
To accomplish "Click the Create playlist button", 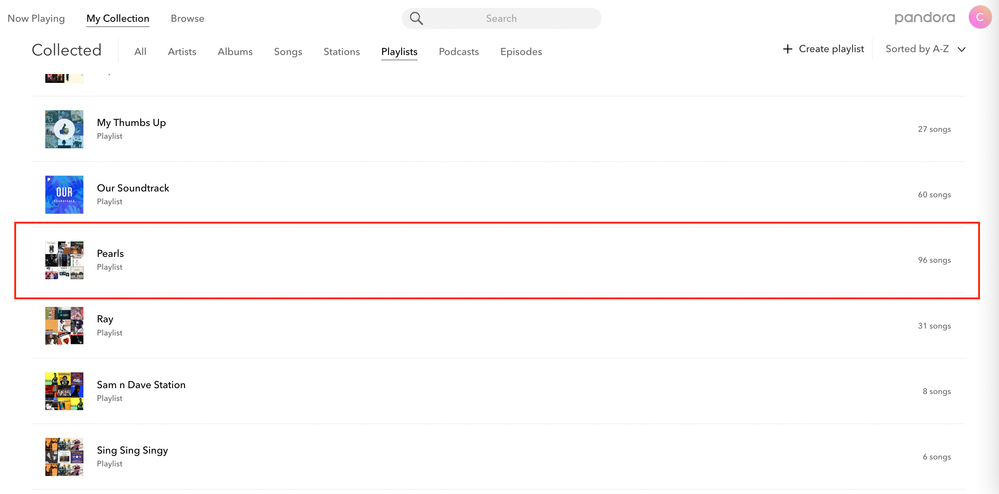I will (x=831, y=49).
